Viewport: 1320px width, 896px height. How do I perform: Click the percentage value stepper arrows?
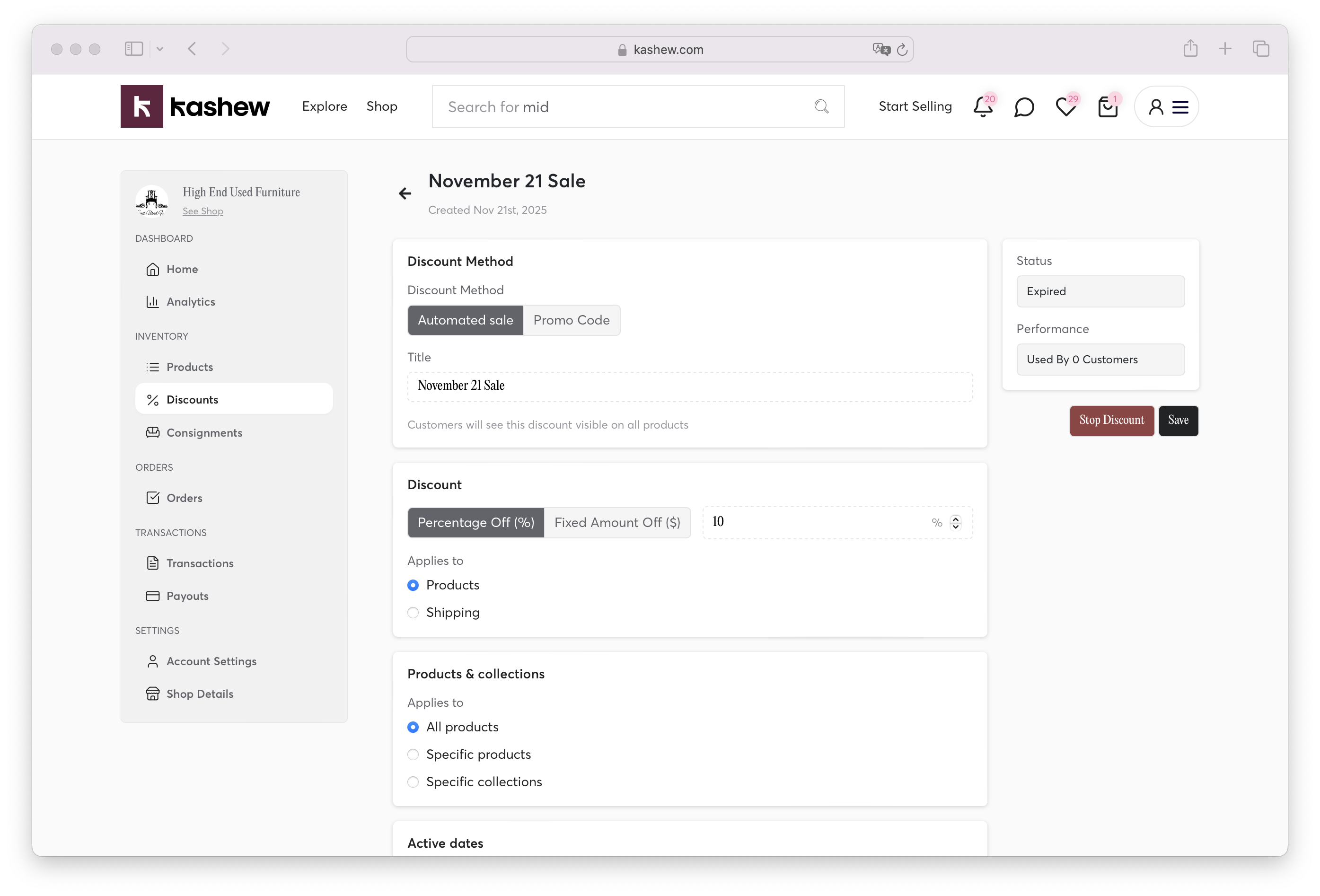tap(955, 522)
